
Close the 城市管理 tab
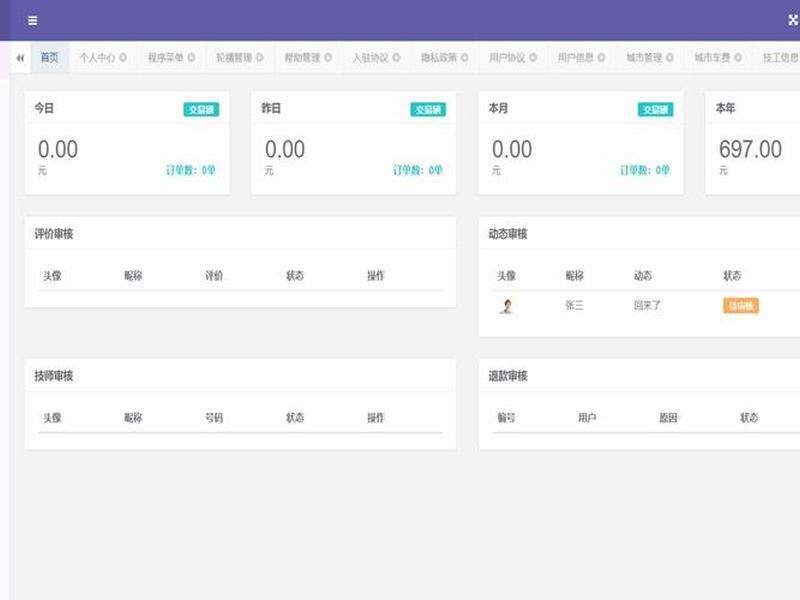coord(670,58)
